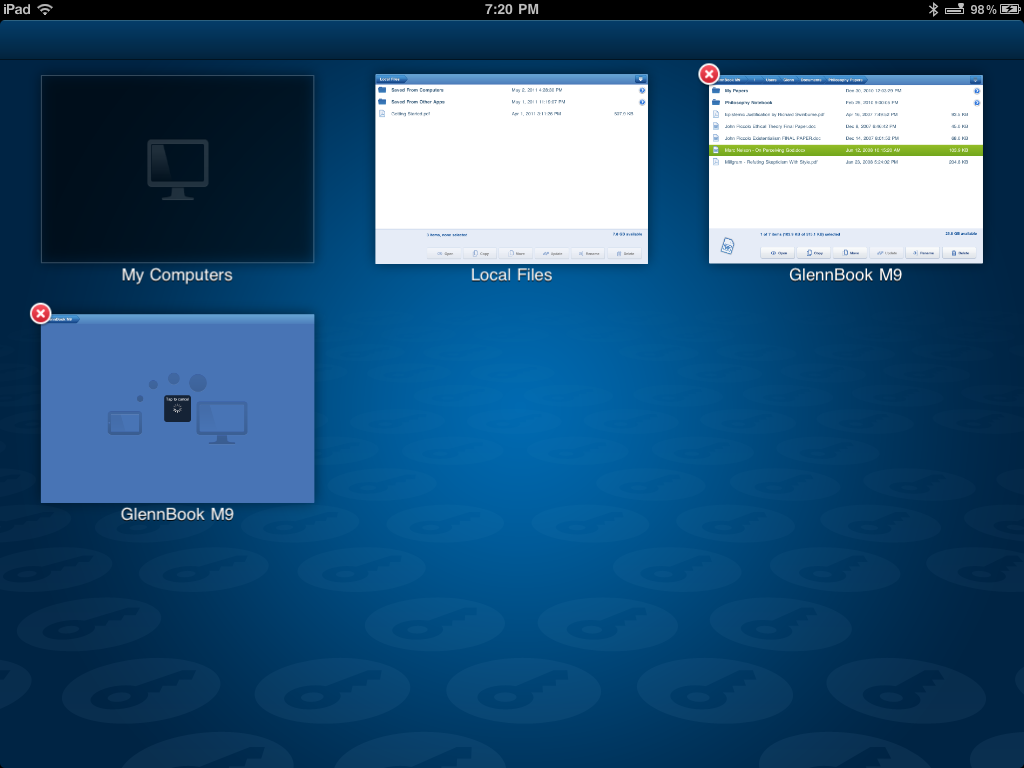Tap the battery icon in status bar
1024x768 pixels.
click(x=955, y=9)
